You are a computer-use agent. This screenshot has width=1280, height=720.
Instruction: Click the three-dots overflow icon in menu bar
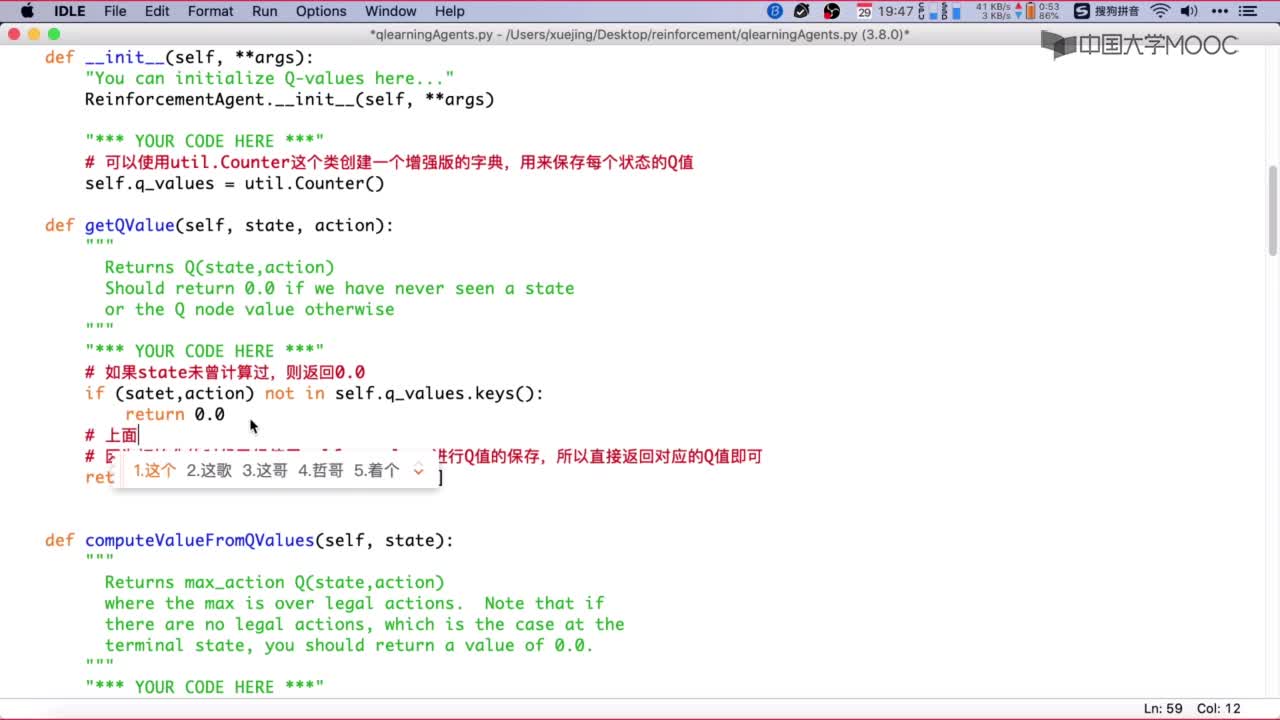pyautogui.click(x=1220, y=11)
